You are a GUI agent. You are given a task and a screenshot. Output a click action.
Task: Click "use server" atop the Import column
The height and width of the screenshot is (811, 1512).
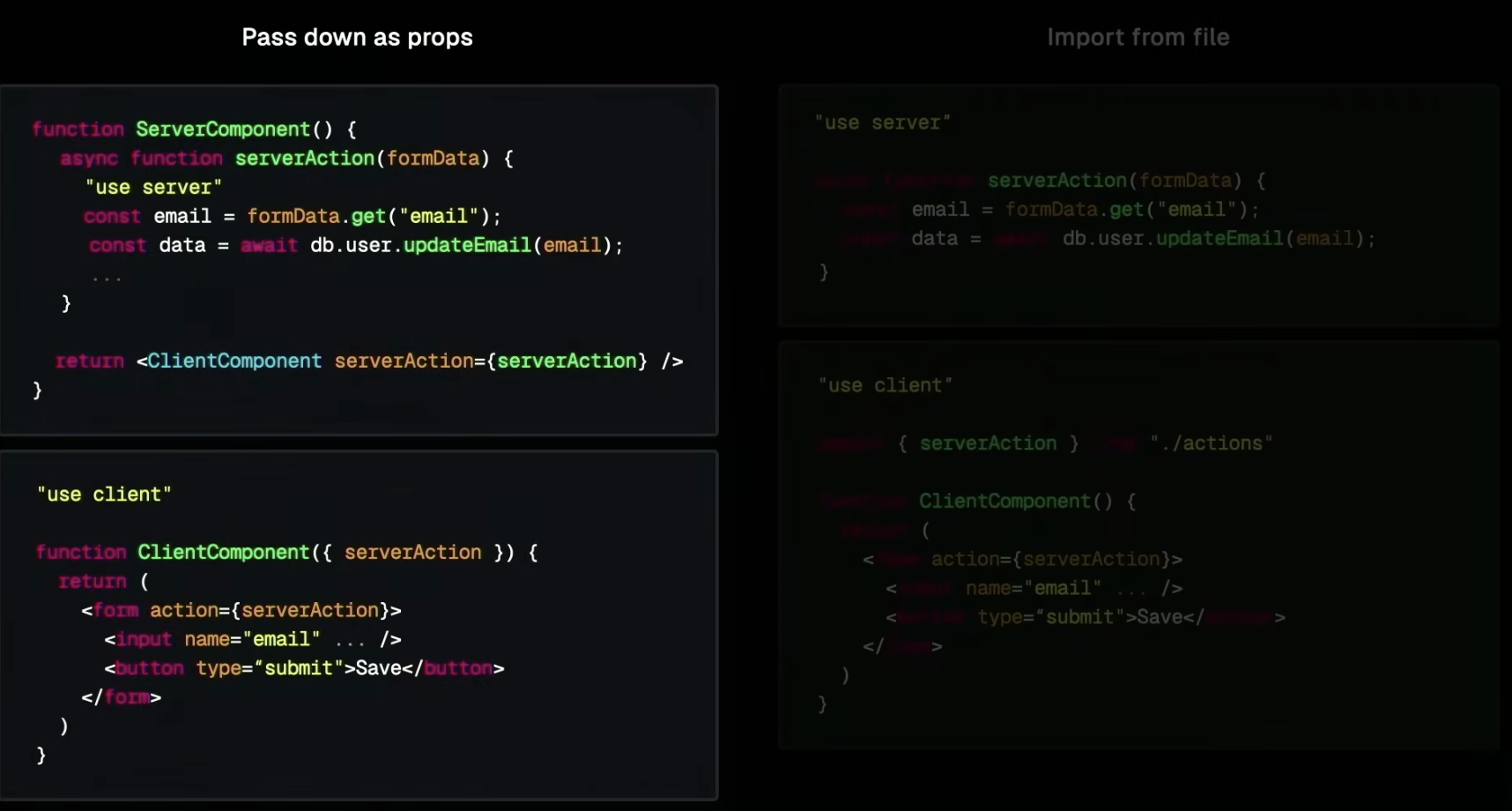point(883,123)
